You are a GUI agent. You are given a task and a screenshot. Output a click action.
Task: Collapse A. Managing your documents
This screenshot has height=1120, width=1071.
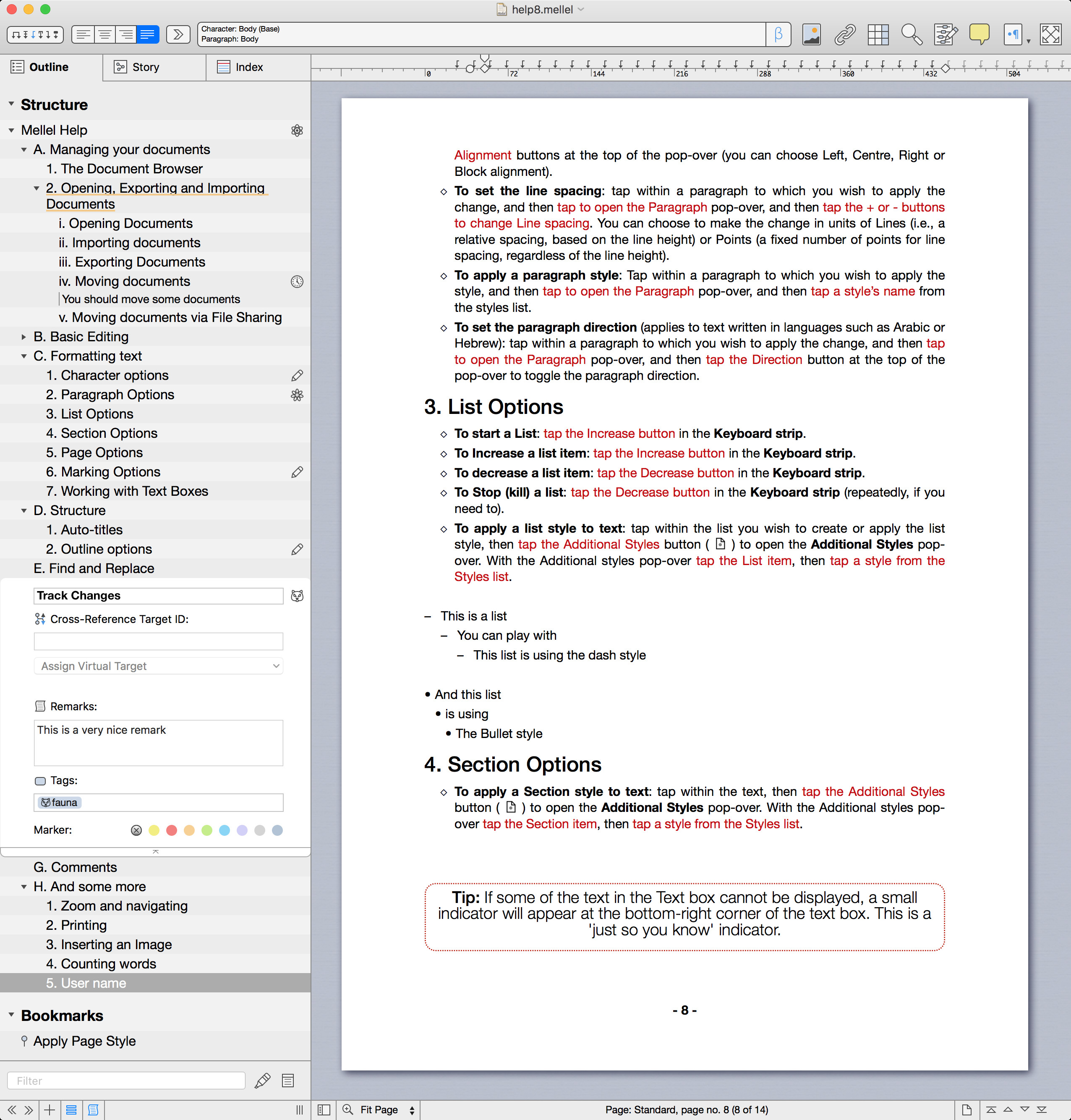click(24, 149)
